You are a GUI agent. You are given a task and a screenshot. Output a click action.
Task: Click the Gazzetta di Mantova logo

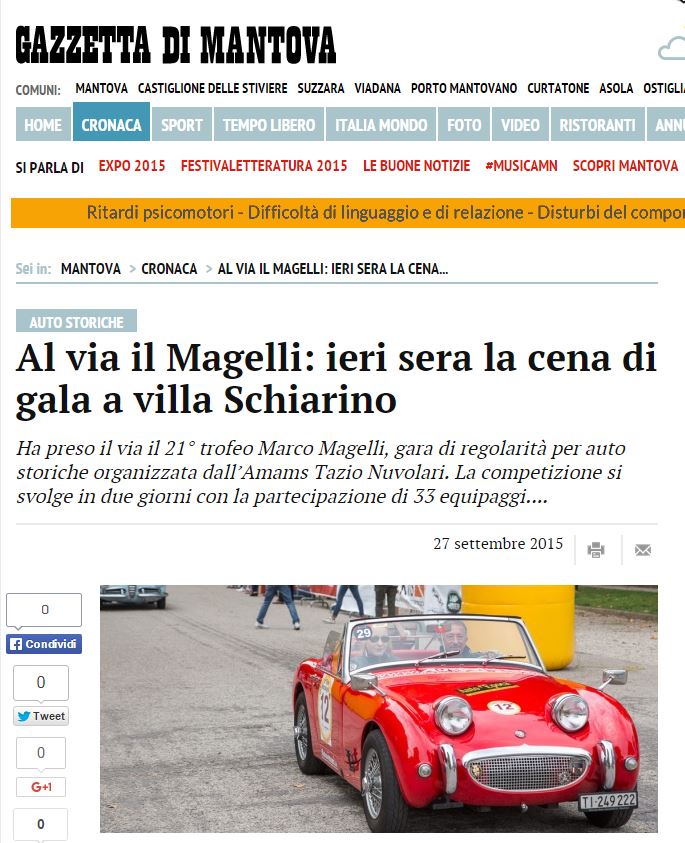(x=176, y=45)
